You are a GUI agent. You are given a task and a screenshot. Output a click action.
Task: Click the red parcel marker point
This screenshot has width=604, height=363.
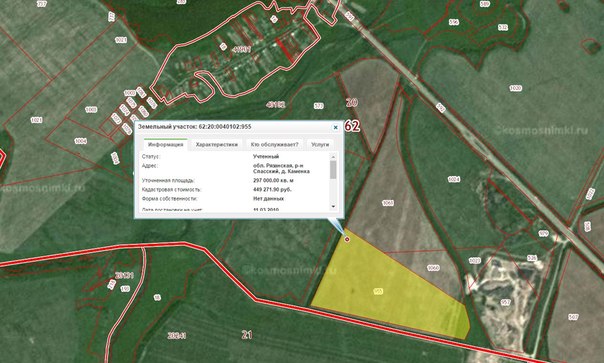click(x=347, y=240)
